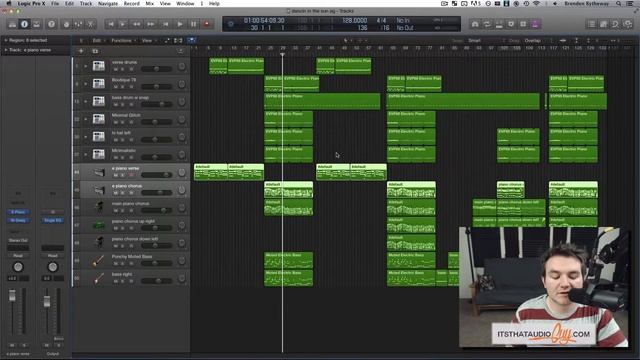Click verse drums track instrument icon
This screenshot has height=360, width=640.
pos(98,66)
